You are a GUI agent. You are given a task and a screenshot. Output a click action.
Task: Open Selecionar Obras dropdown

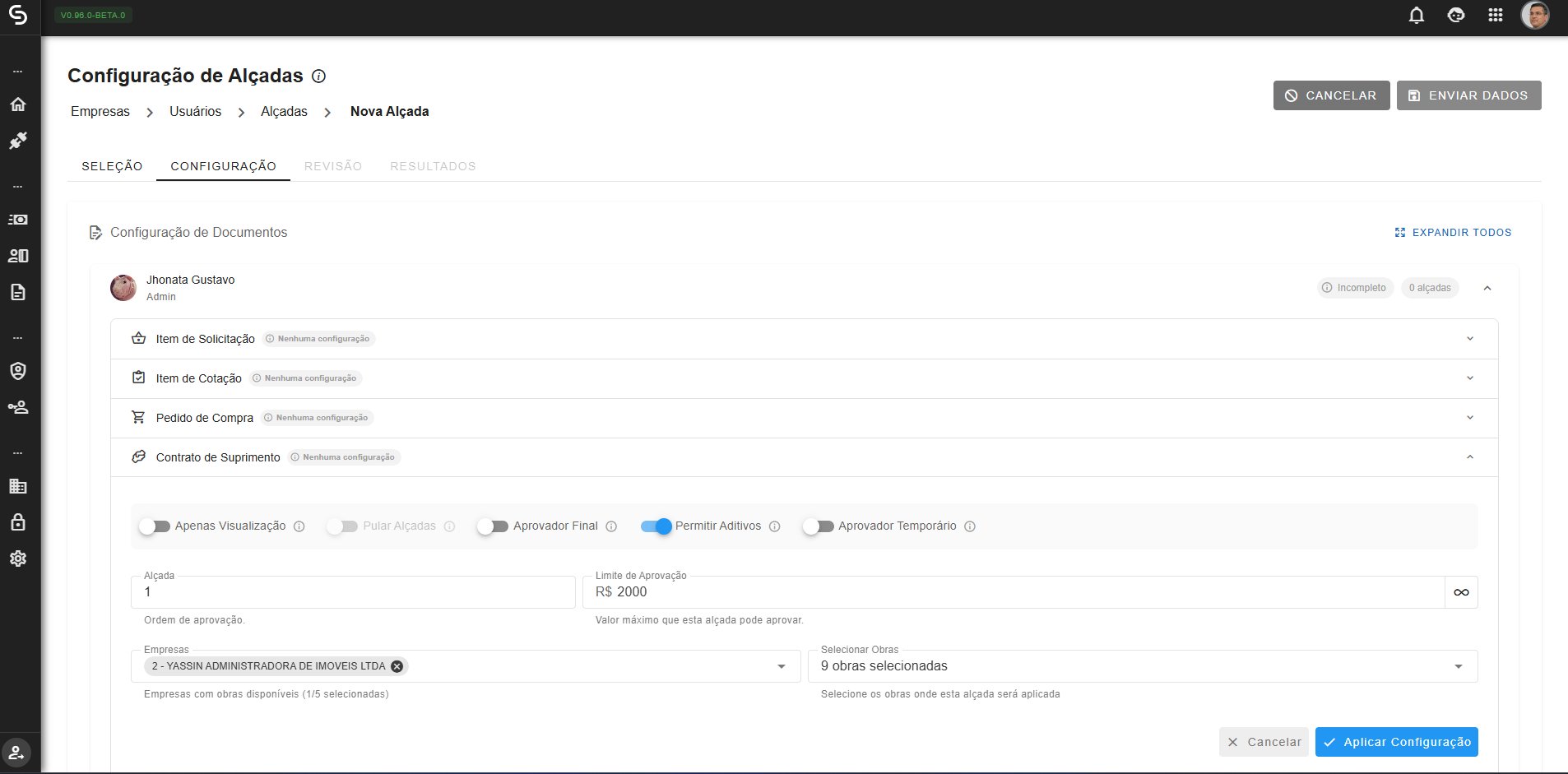click(x=1143, y=666)
